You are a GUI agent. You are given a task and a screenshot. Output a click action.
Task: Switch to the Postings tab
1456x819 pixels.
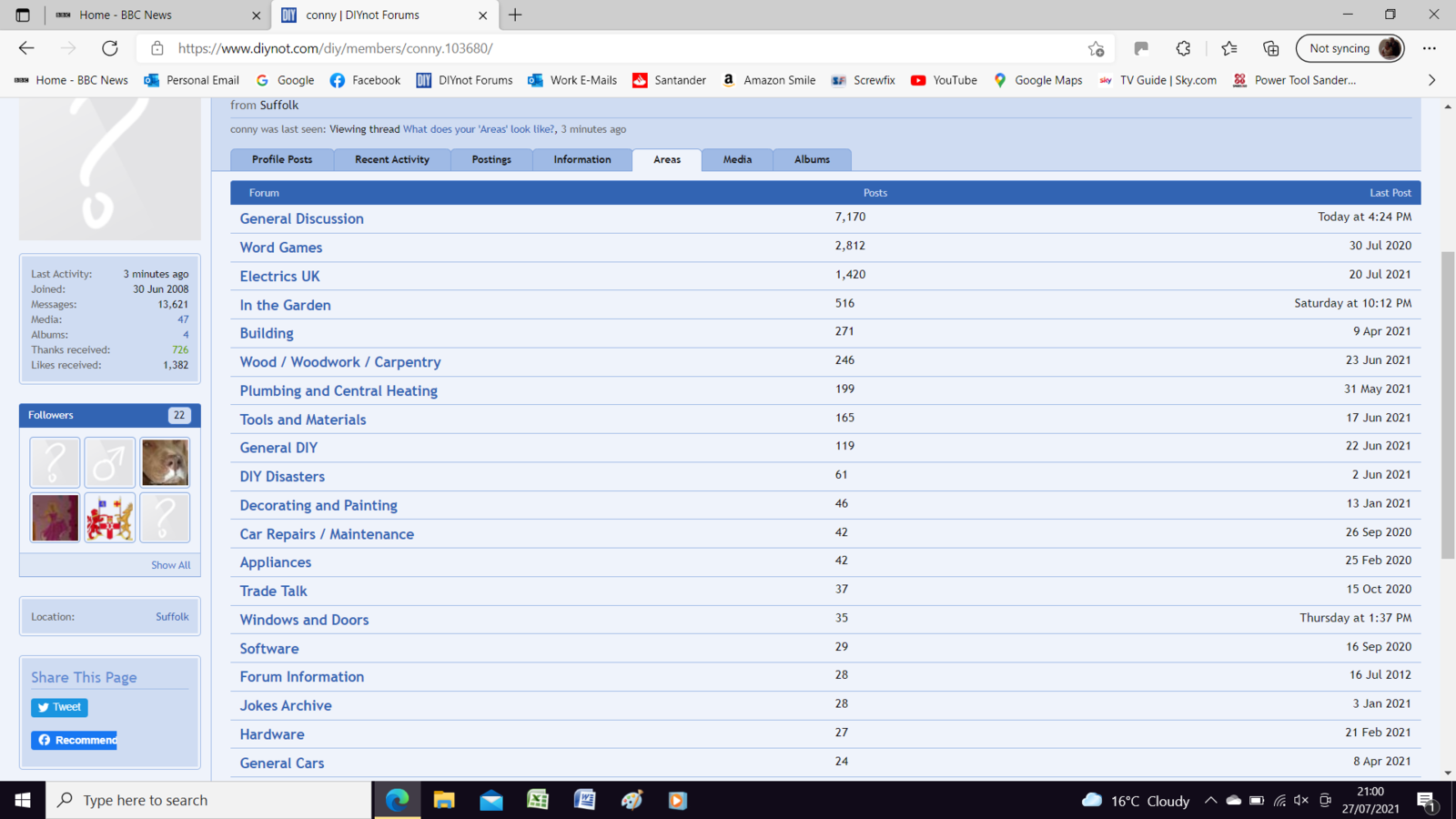click(x=491, y=159)
